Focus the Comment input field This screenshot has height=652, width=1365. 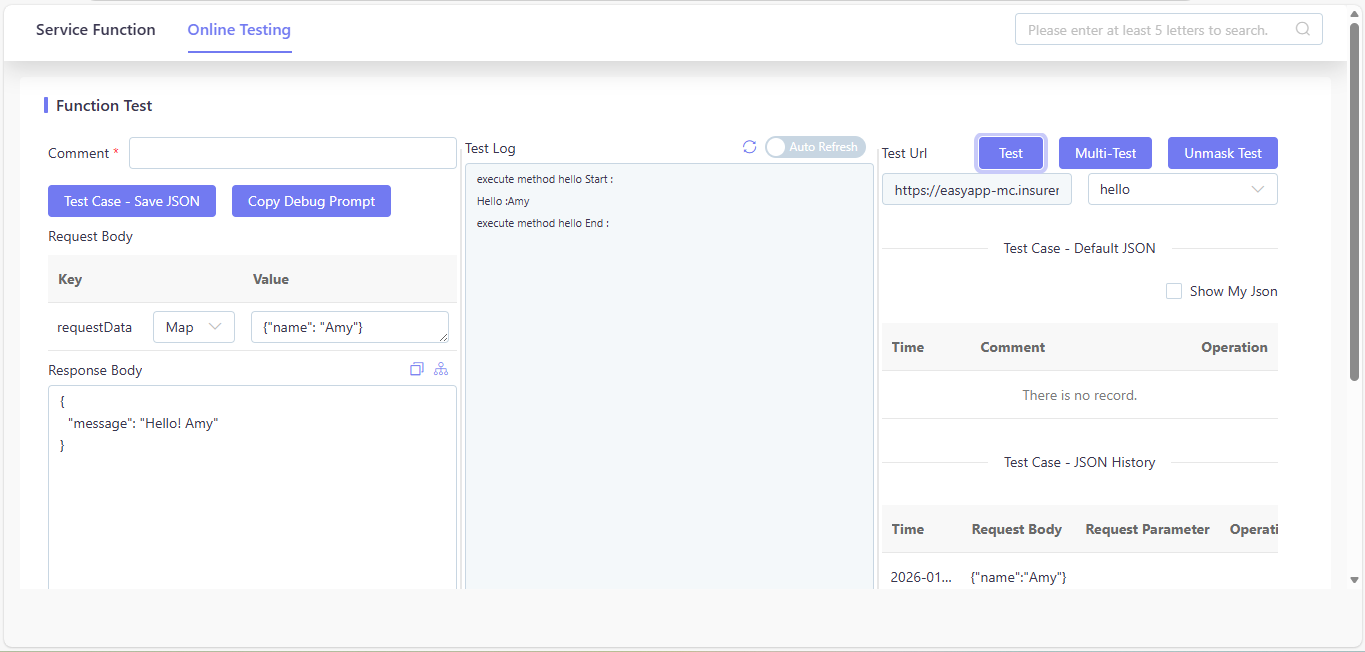tap(293, 153)
